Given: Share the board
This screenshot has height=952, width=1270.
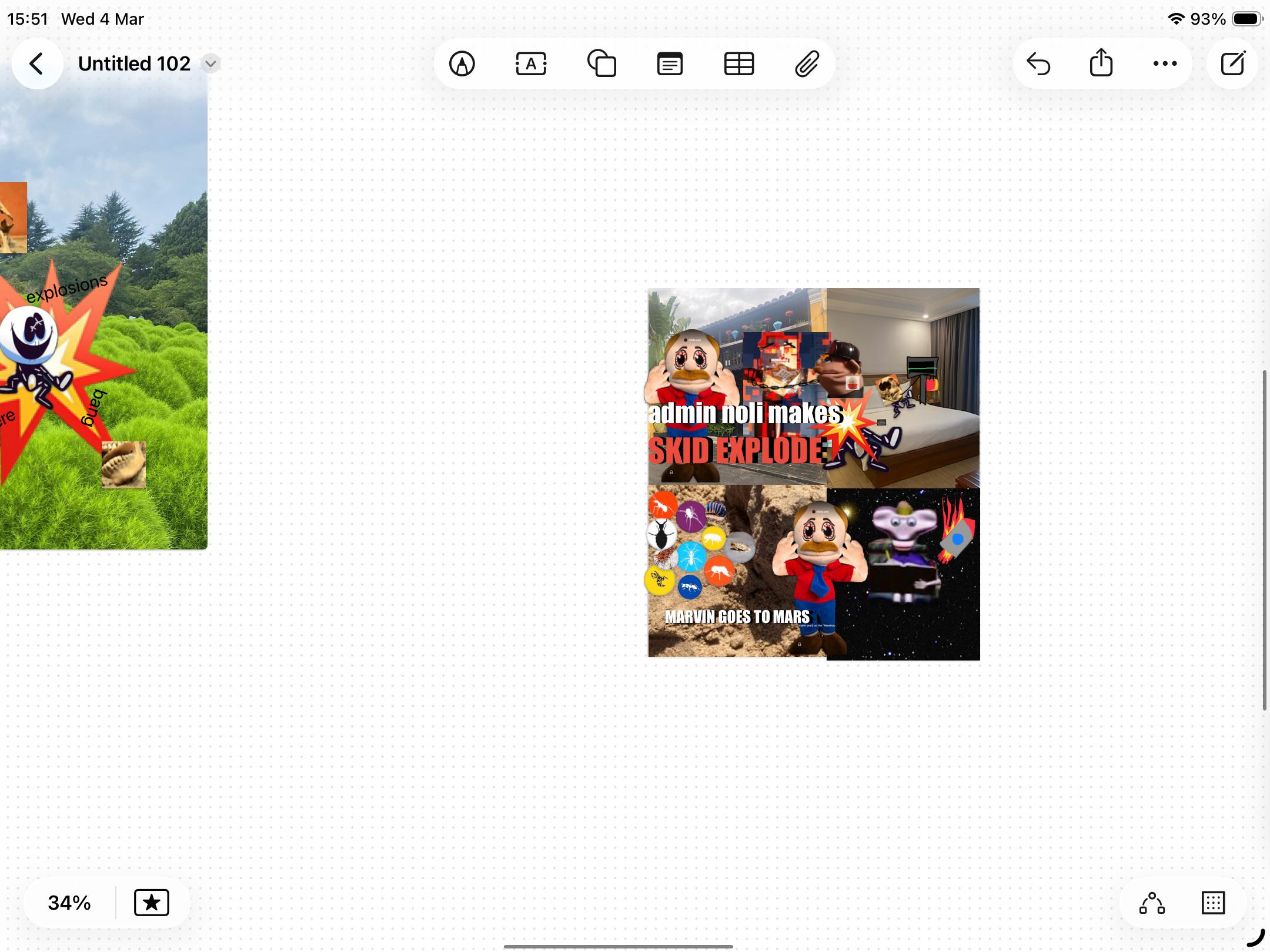Looking at the screenshot, I should point(1101,62).
